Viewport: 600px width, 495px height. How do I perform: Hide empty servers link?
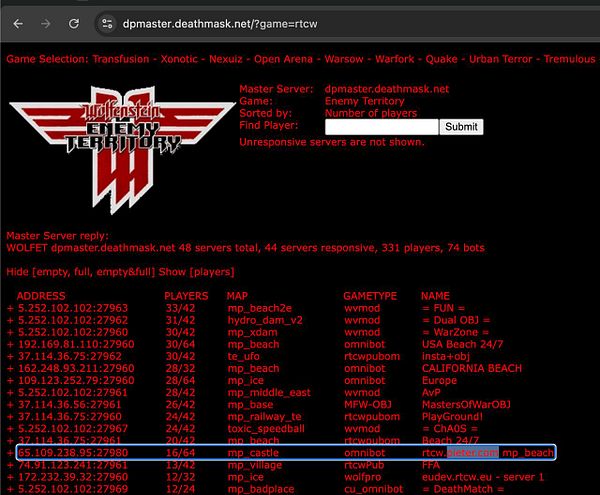click(51, 272)
